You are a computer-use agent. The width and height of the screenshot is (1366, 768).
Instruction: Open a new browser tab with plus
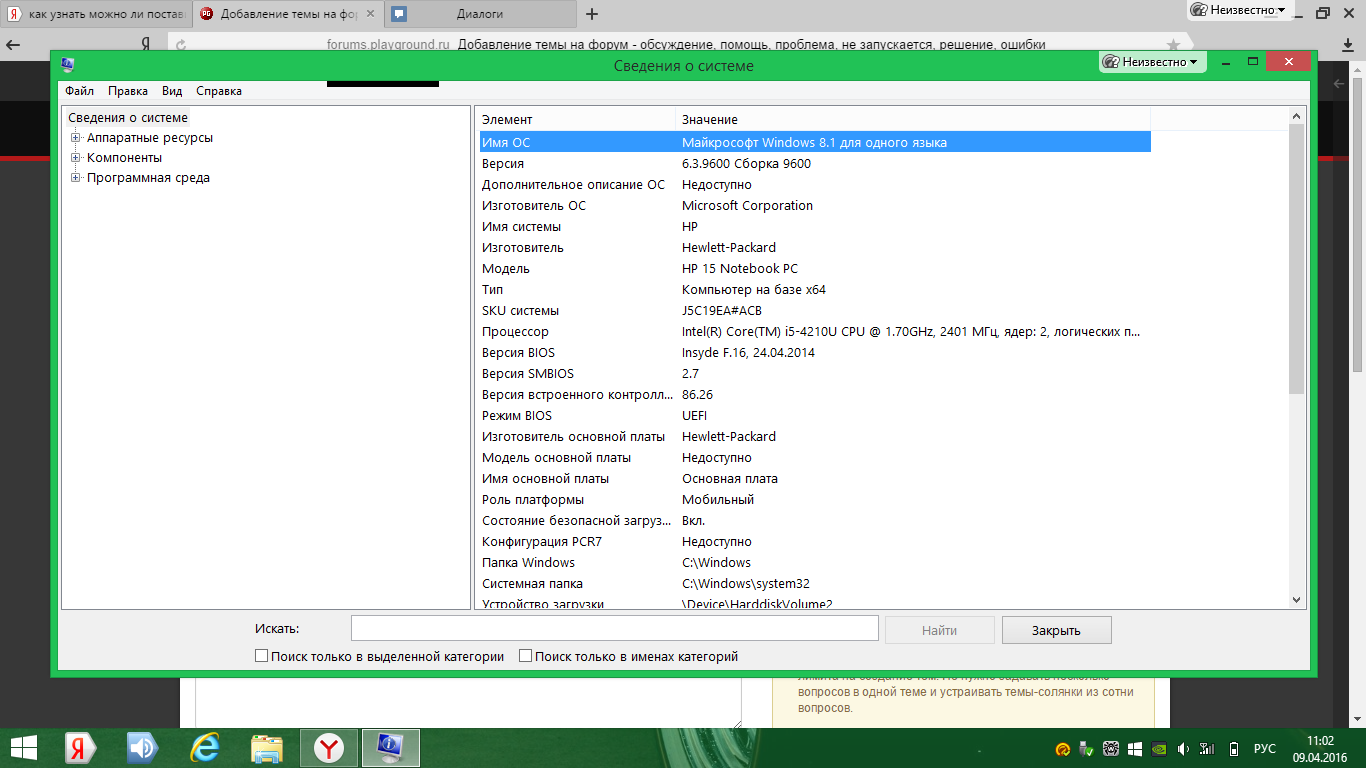click(x=592, y=14)
